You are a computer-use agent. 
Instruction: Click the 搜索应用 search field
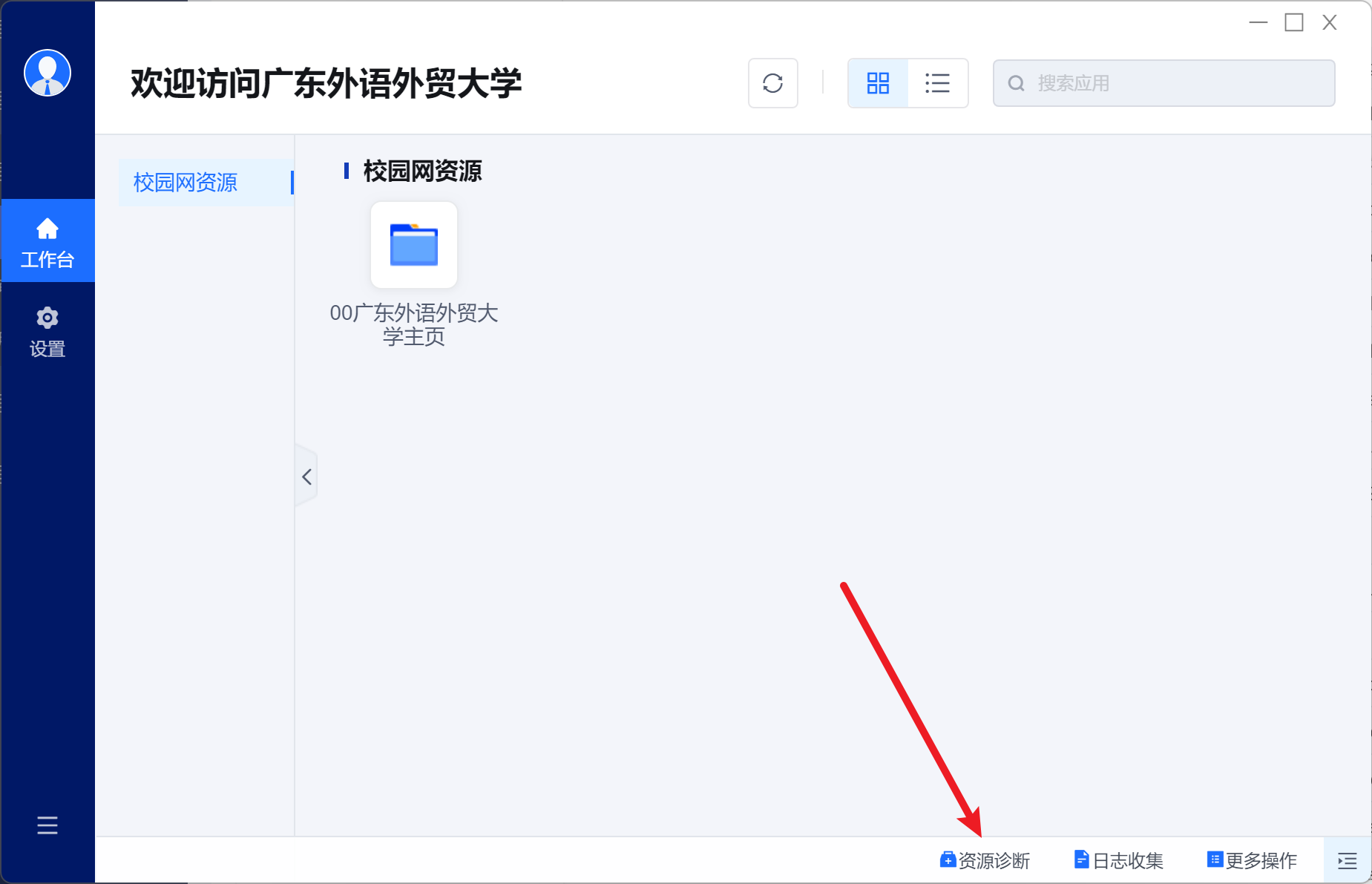(x=1180, y=83)
